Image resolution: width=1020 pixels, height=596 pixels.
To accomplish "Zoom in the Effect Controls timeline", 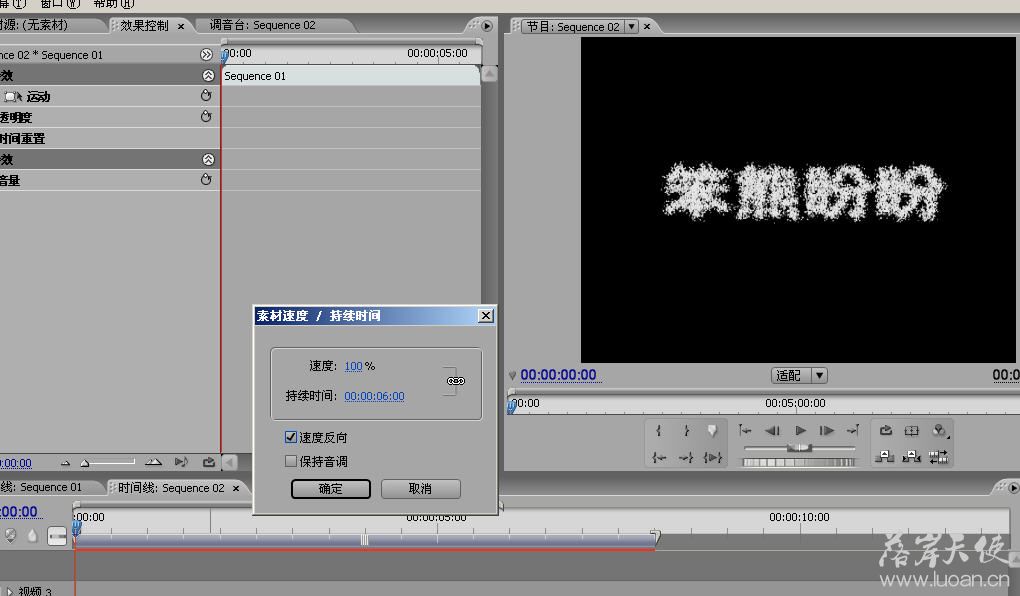I will click(154, 462).
